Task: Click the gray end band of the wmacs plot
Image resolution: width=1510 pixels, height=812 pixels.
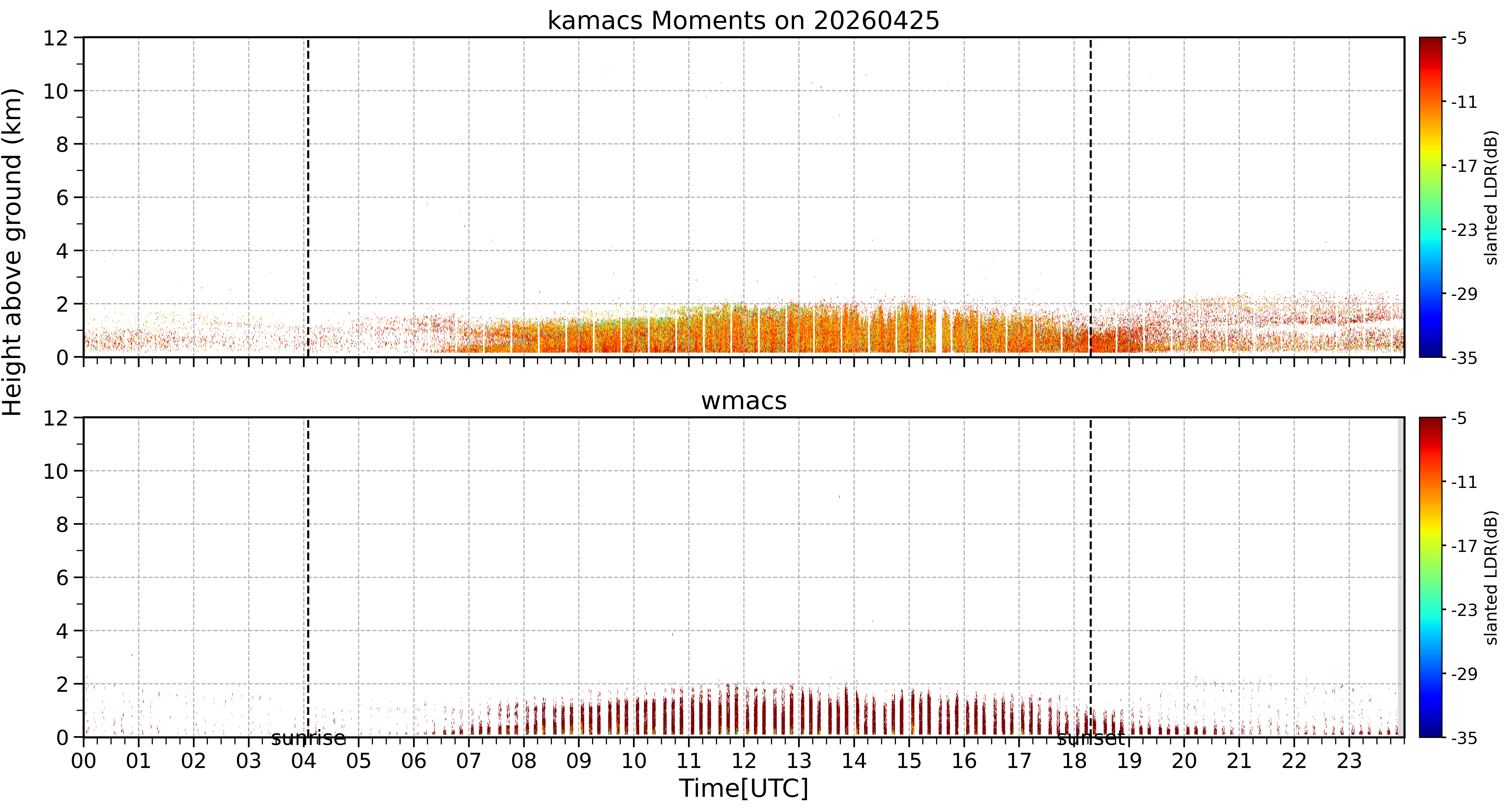Action: click(x=1401, y=577)
